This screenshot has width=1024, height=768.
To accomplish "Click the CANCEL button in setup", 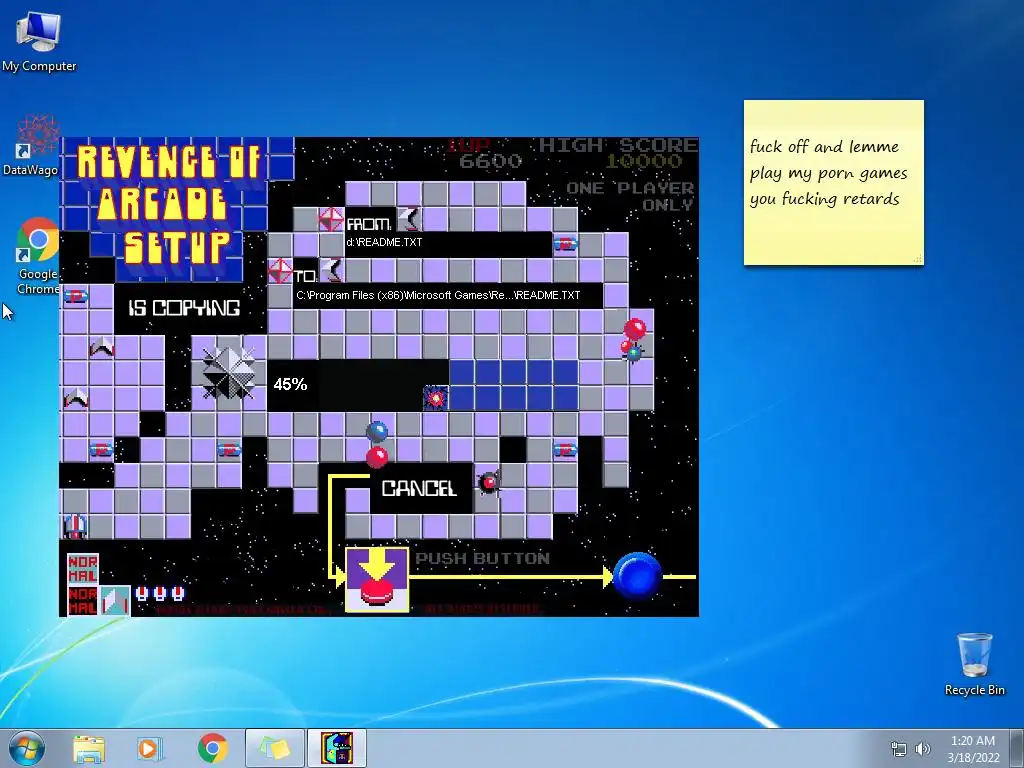I will [x=419, y=488].
